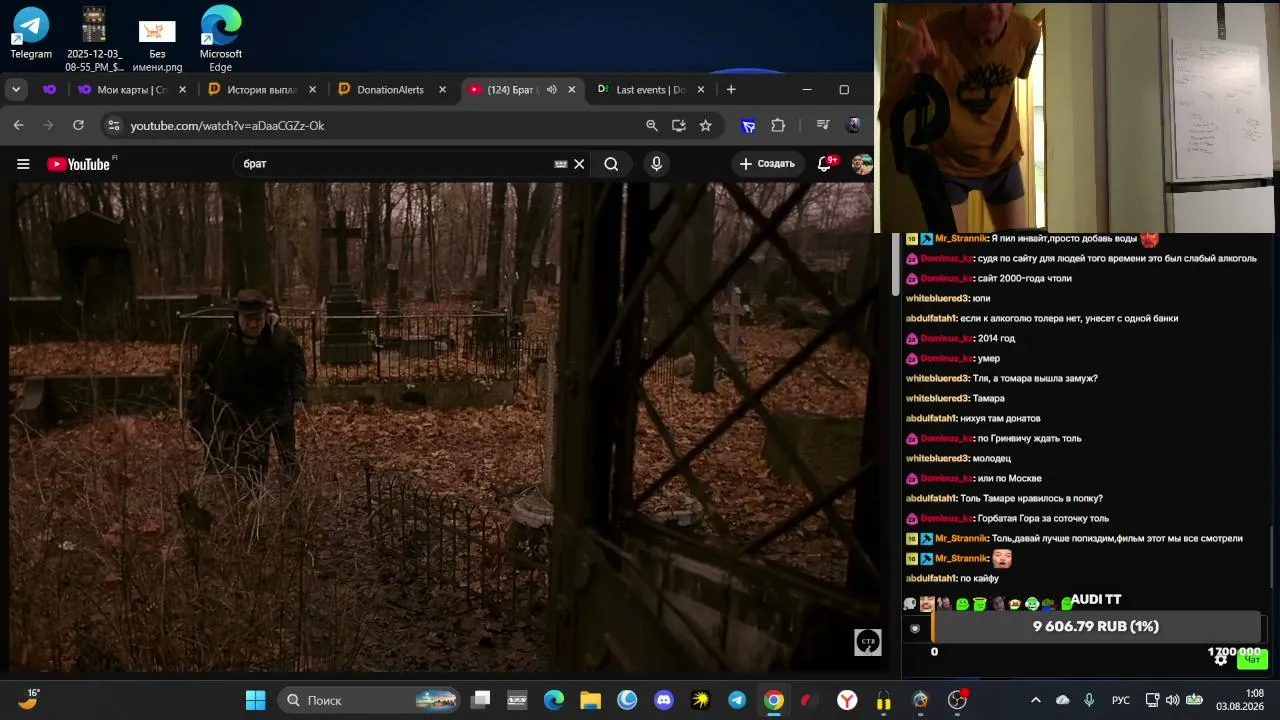This screenshot has height=720, width=1280.
Task: Click the 9 606.79 RUB donation goal bar
Action: click(x=1096, y=626)
